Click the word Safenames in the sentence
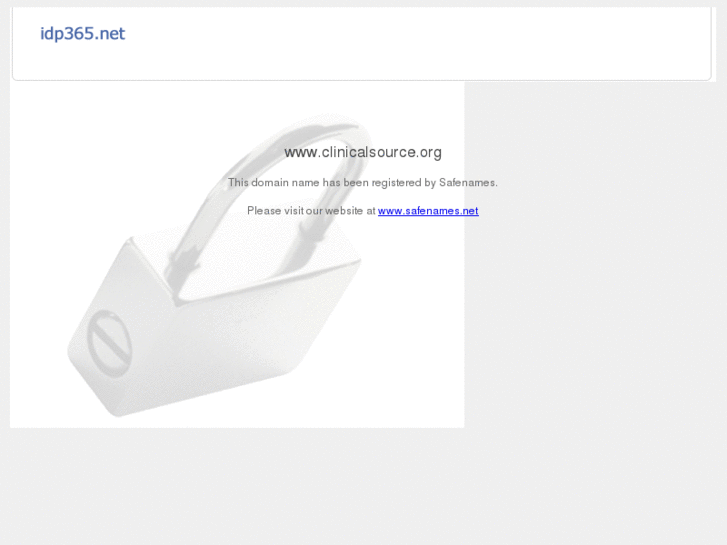The width and height of the screenshot is (727, 545). point(467,183)
